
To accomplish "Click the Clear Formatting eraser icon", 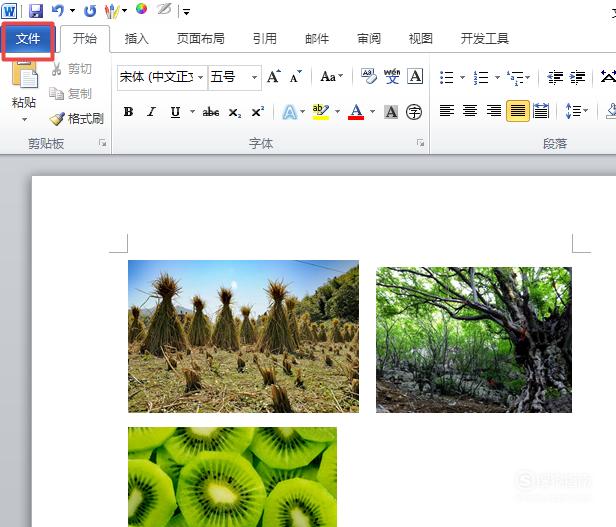I will pos(368,76).
